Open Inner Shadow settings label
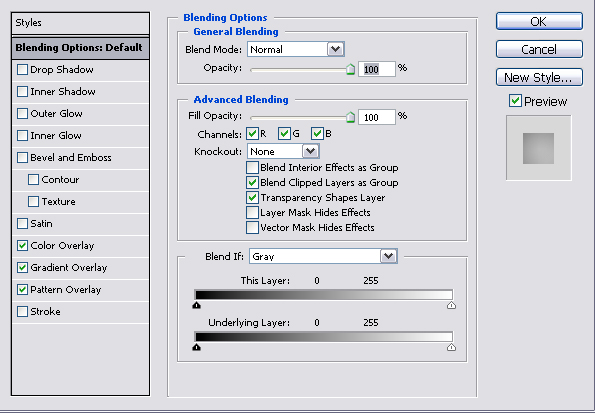The image size is (595, 413). [63, 92]
